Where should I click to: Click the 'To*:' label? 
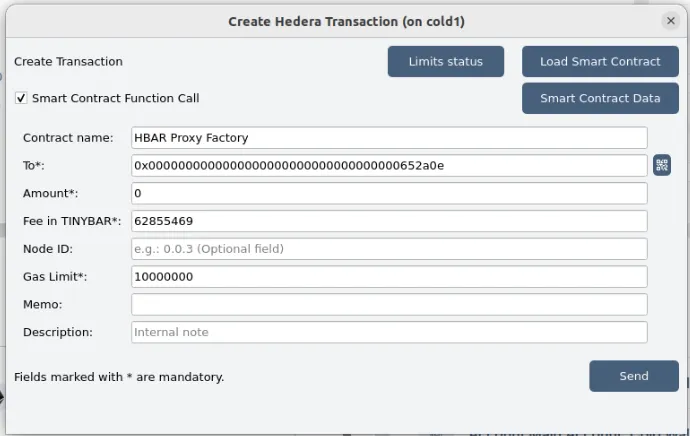click(34, 165)
